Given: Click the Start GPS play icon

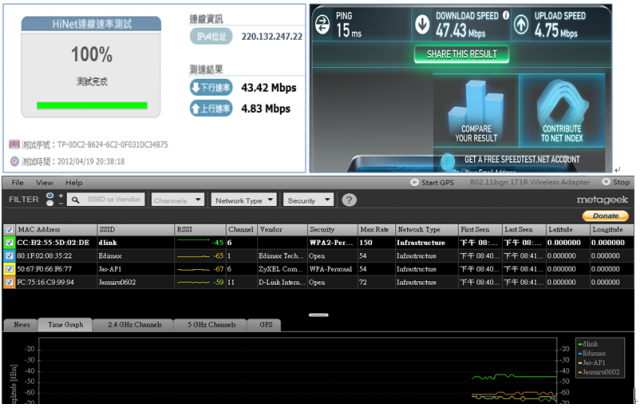Looking at the screenshot, I should (415, 182).
